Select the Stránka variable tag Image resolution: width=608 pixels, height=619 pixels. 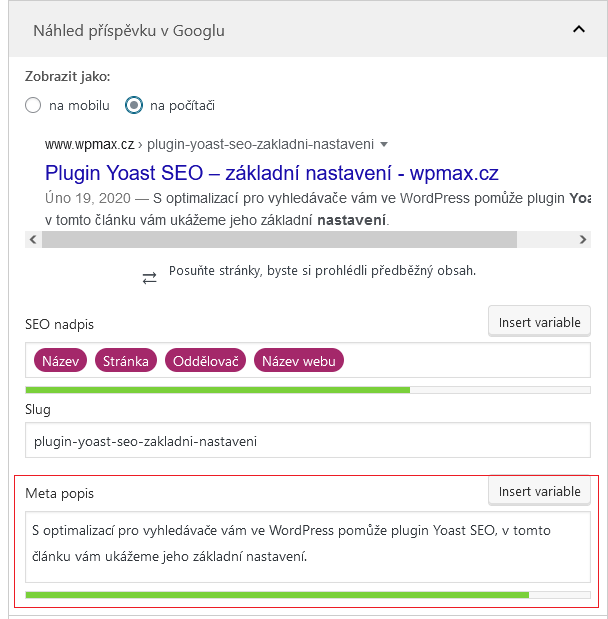(x=126, y=360)
